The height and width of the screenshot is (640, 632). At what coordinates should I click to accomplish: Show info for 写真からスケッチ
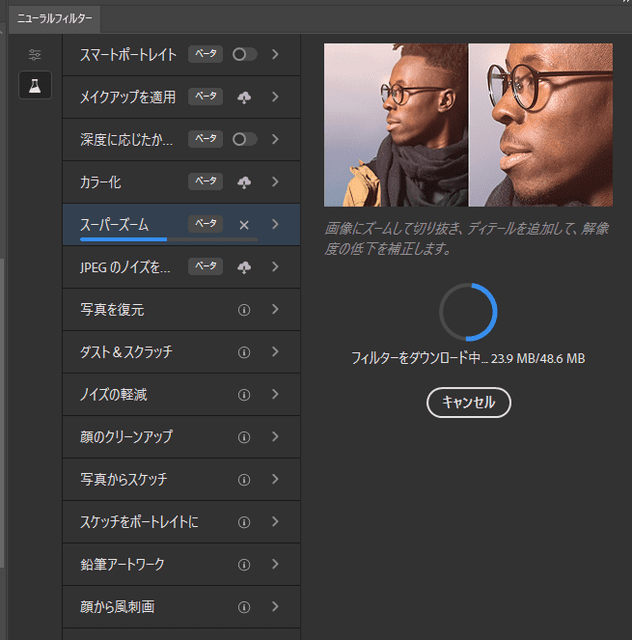pyautogui.click(x=244, y=480)
